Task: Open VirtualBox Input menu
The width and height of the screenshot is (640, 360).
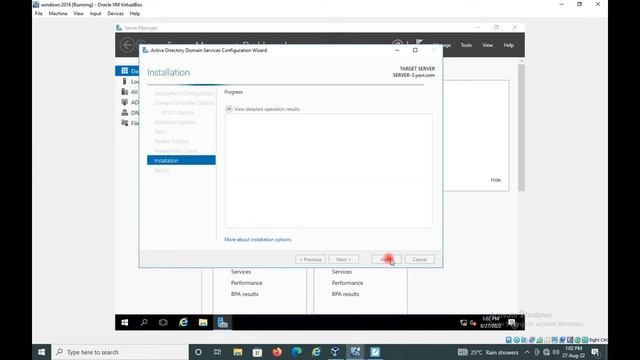Action: point(96,13)
